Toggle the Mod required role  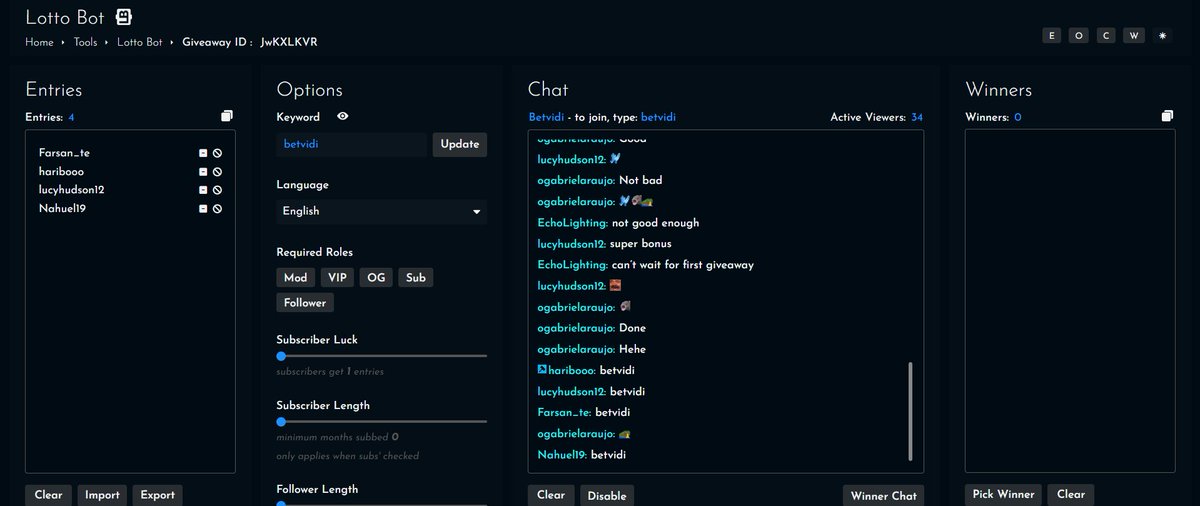point(296,278)
